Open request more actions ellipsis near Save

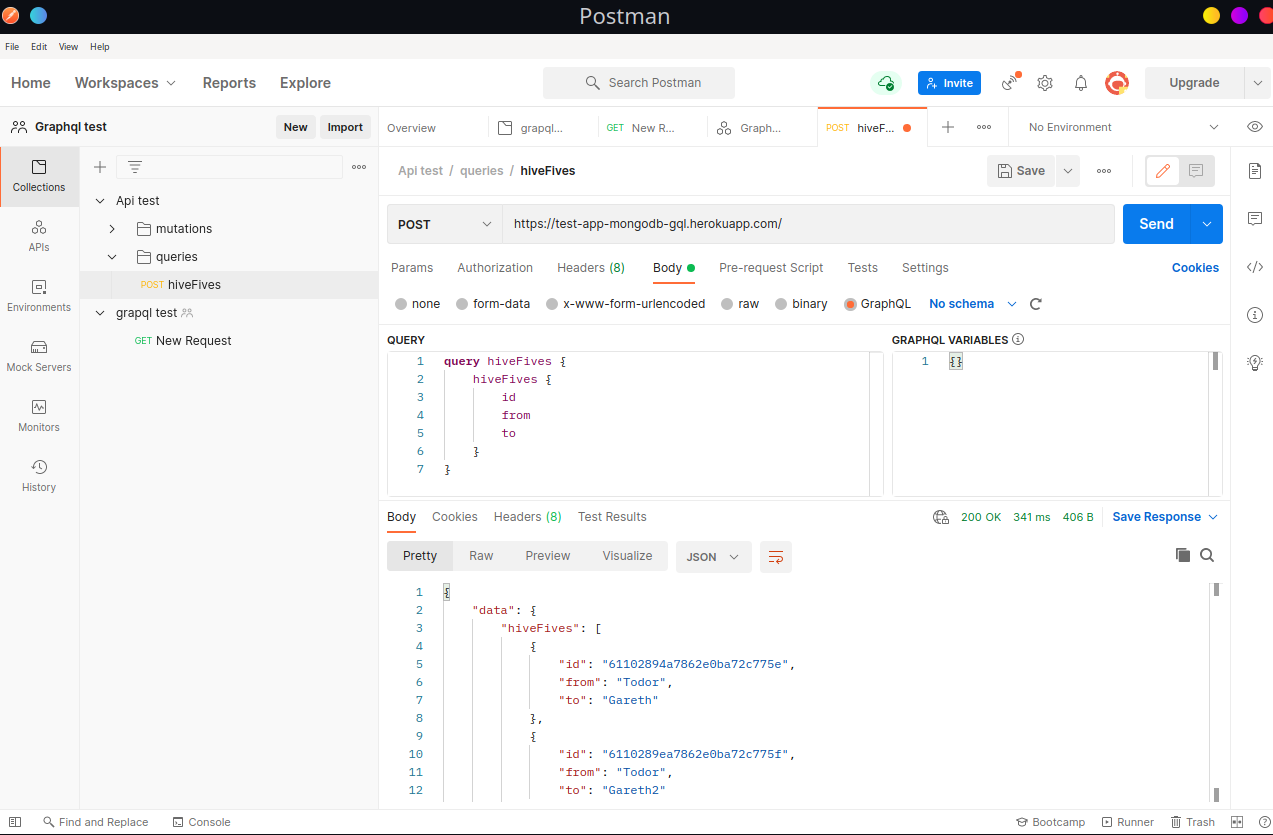1104,171
